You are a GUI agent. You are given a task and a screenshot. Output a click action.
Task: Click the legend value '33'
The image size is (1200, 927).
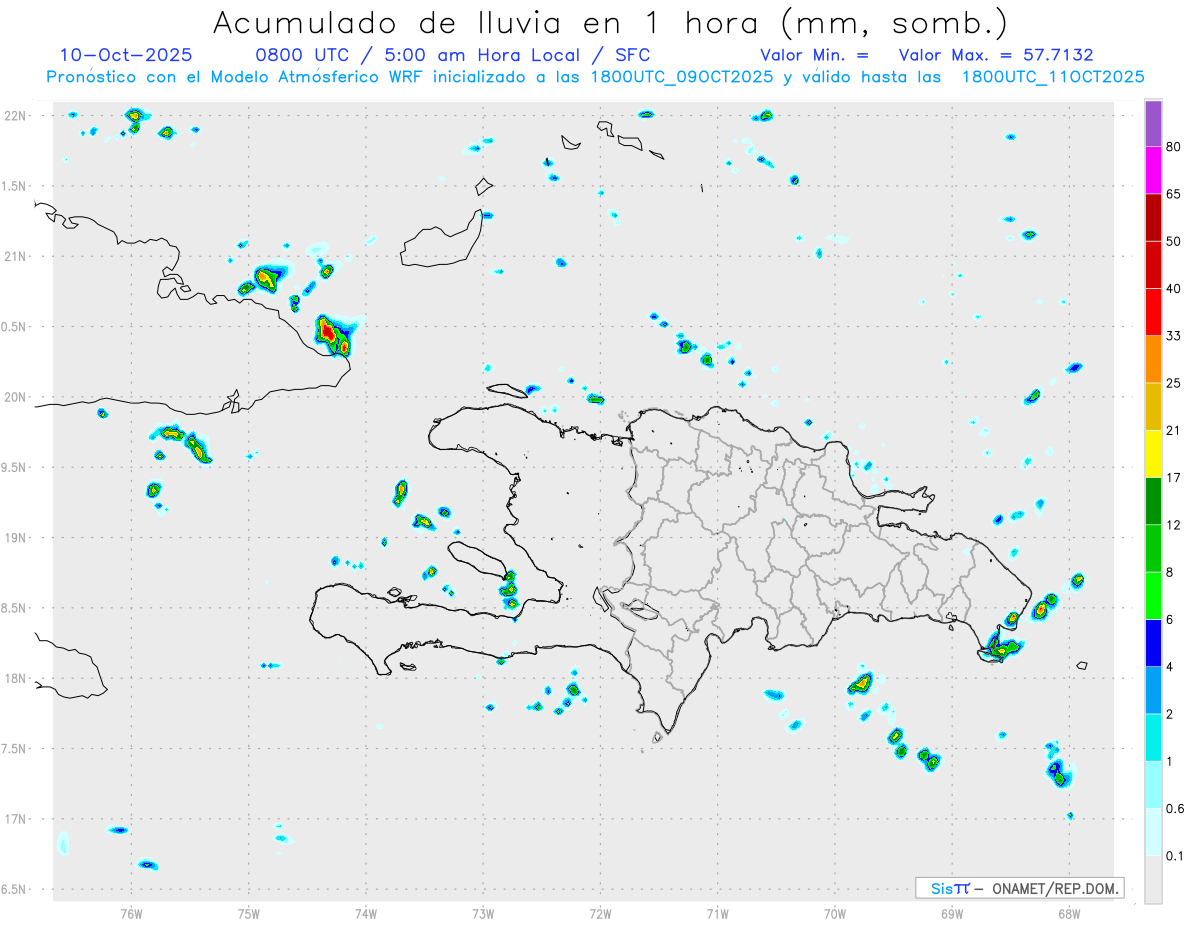click(x=1174, y=336)
